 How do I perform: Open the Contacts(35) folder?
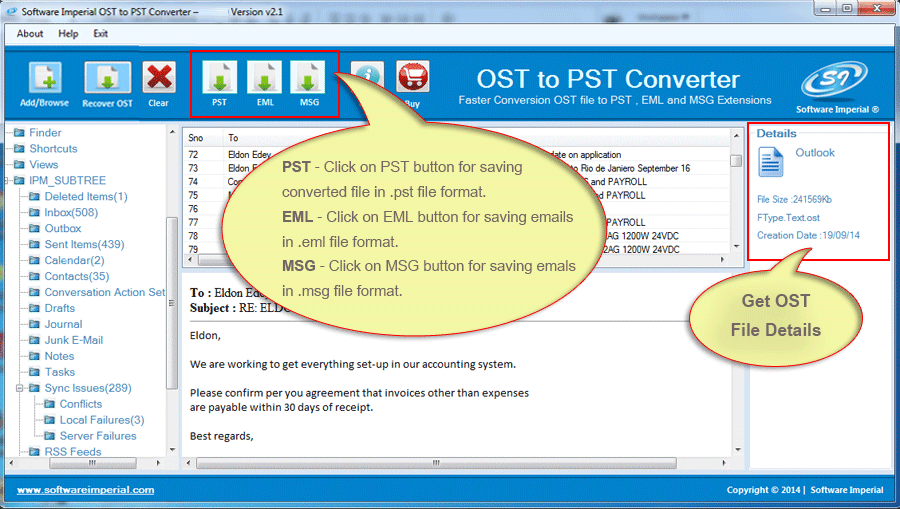(x=77, y=277)
